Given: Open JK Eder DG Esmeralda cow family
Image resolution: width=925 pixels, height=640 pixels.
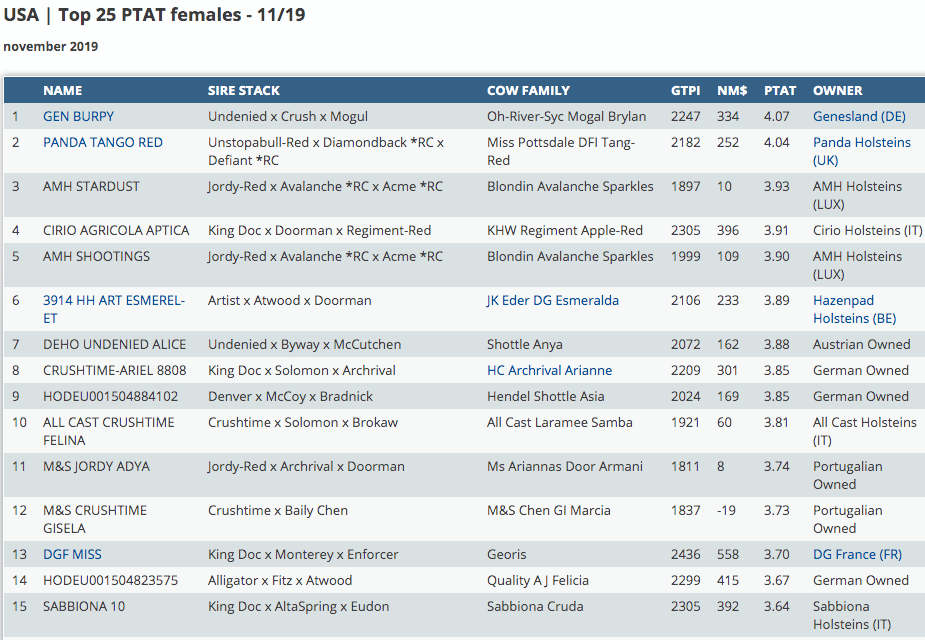Looking at the screenshot, I should click(552, 300).
